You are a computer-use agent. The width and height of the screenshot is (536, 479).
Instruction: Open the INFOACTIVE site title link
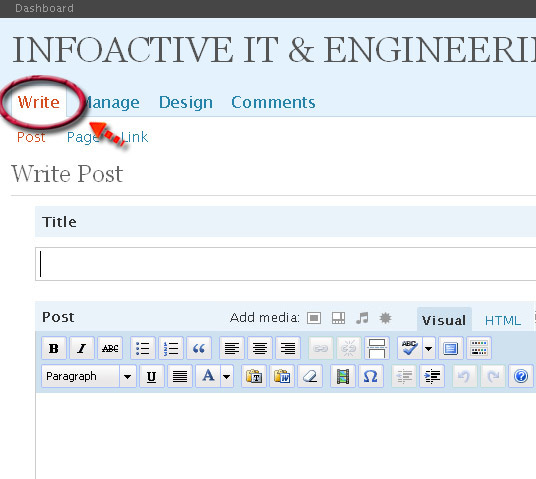(x=274, y=50)
